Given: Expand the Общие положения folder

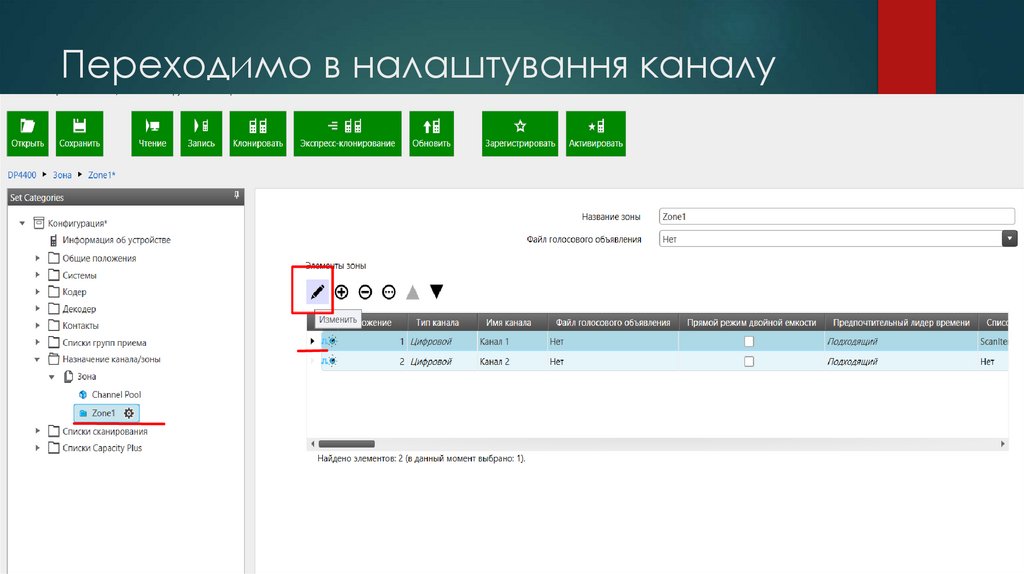Looking at the screenshot, I should coord(37,258).
